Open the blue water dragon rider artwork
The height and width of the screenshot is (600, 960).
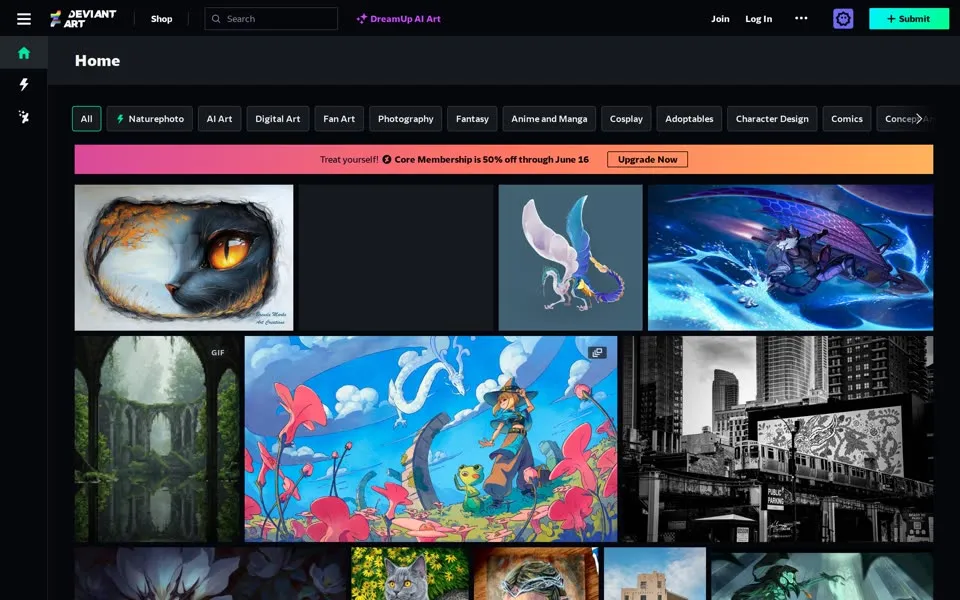790,258
